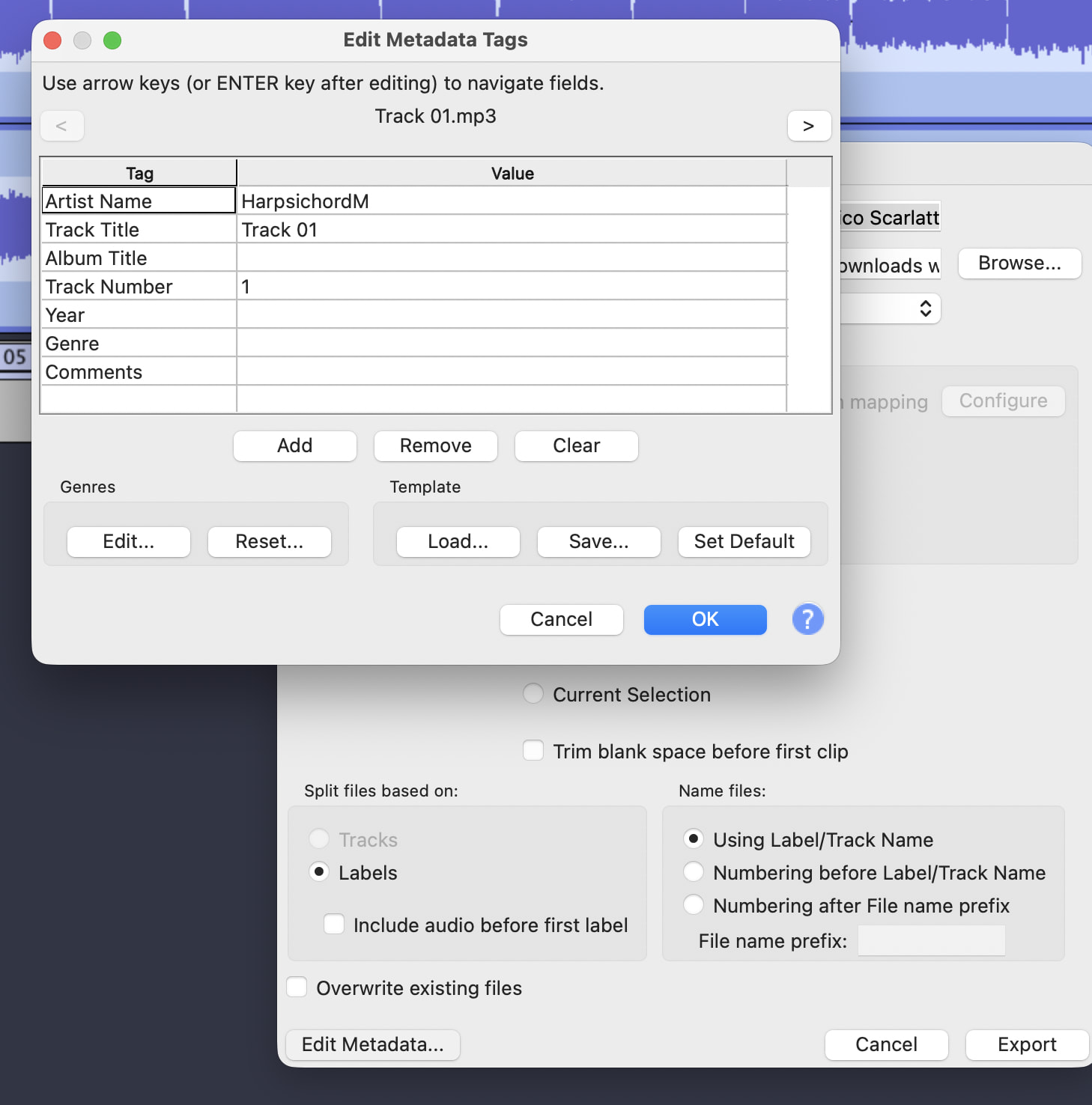1092x1105 pixels.
Task: Load a metadata template
Action: coord(458,541)
